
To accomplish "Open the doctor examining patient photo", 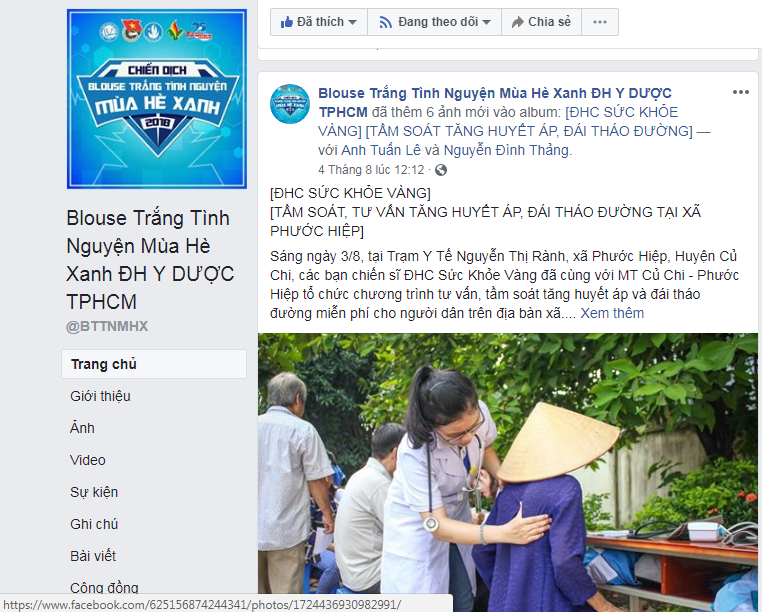I will (508, 472).
